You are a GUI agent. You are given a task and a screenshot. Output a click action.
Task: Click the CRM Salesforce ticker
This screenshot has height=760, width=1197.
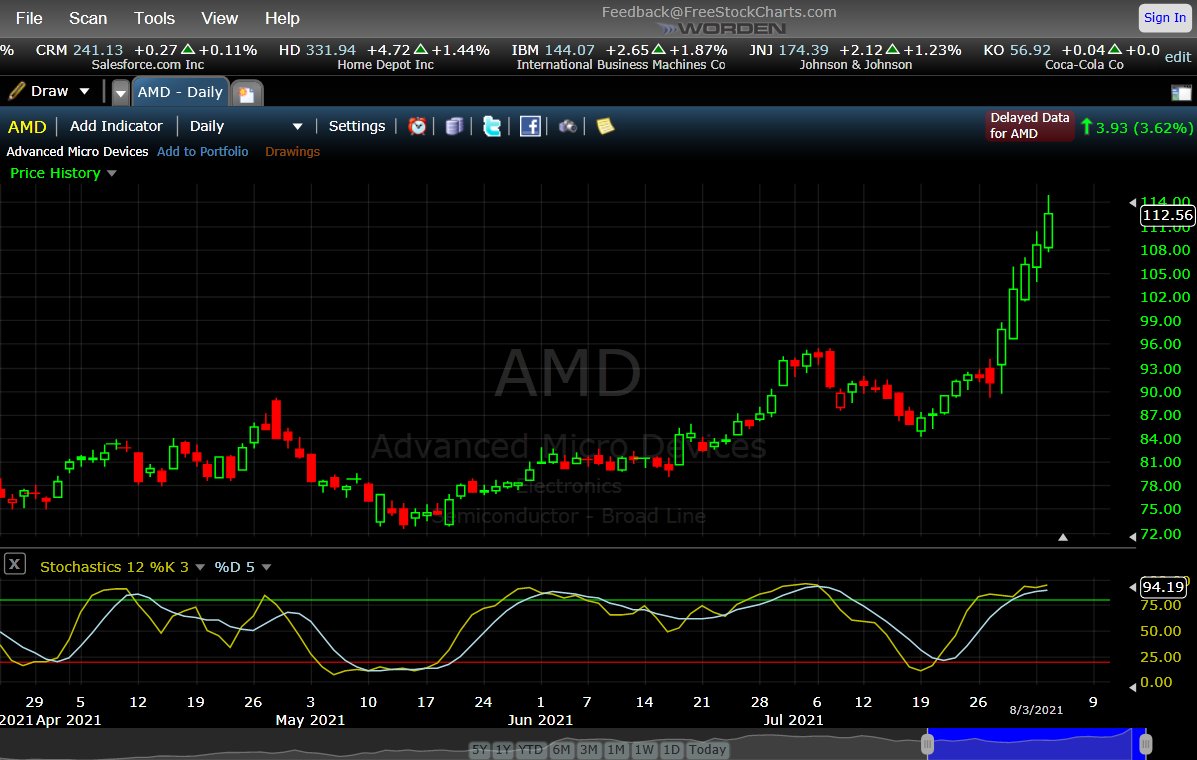pos(147,57)
